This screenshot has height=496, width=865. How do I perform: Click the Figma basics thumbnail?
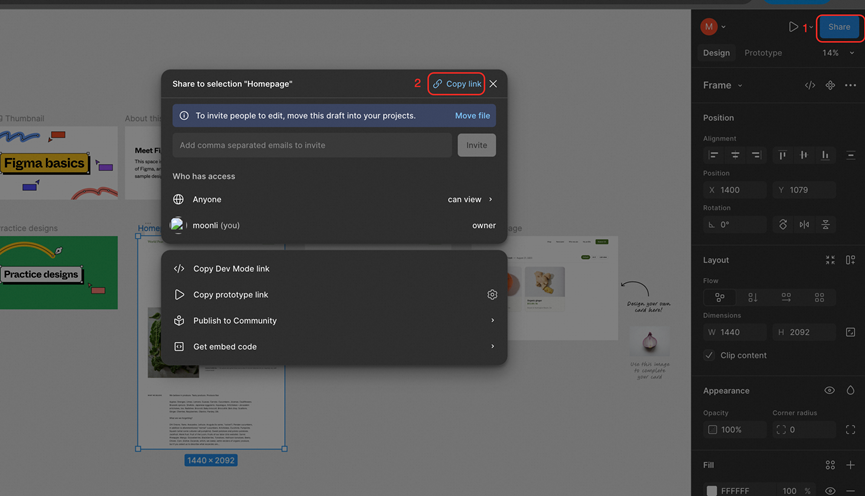click(58, 163)
